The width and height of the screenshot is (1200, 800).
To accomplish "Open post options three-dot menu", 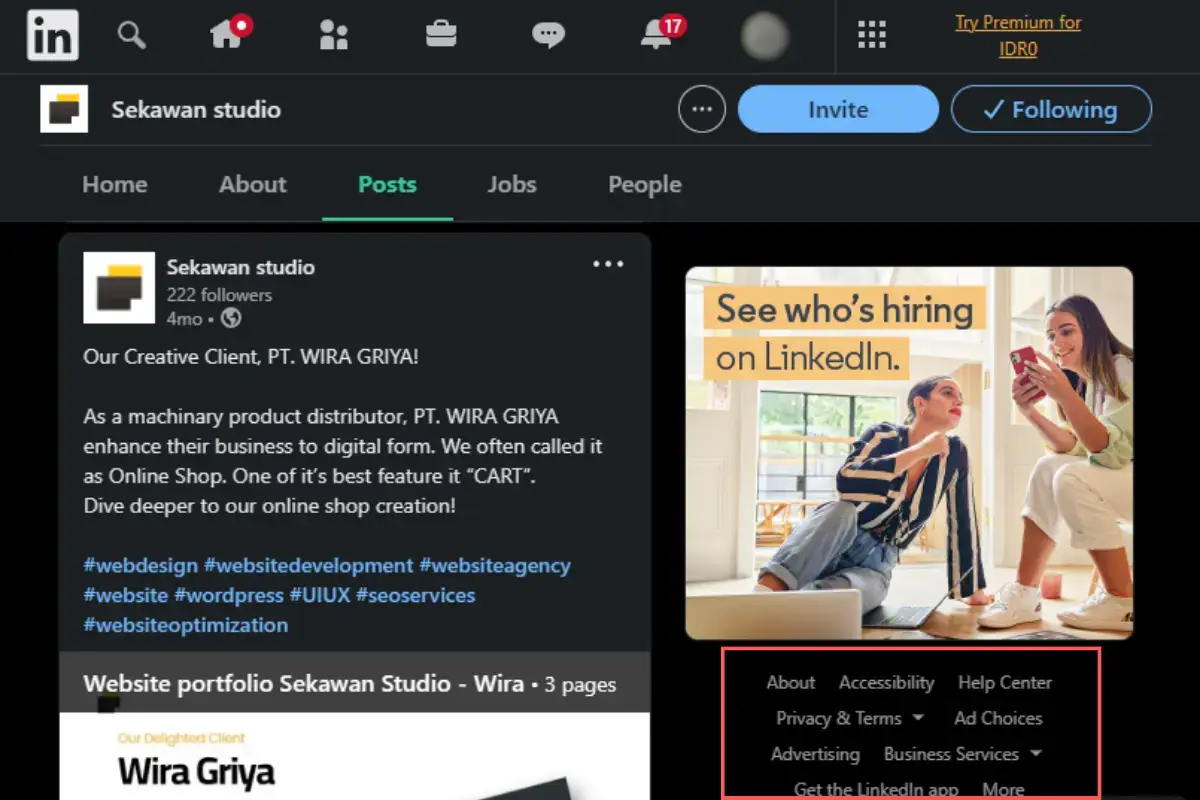I will pos(608,264).
